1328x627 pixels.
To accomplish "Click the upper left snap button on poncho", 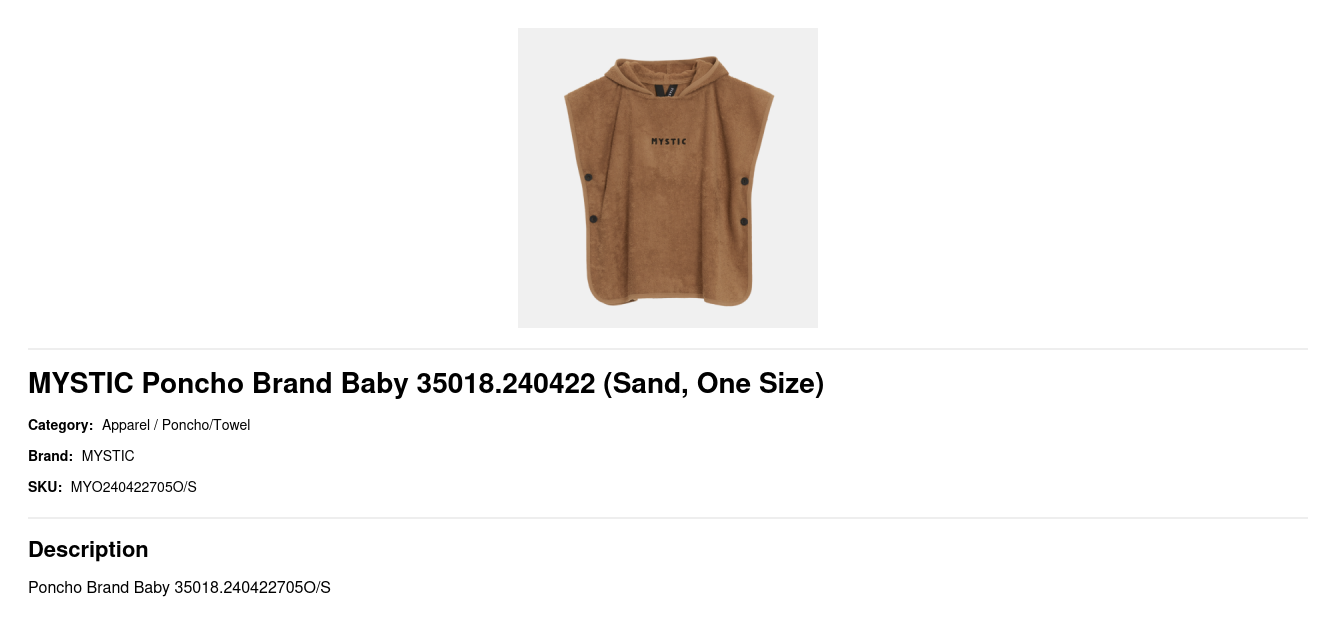I will pyautogui.click(x=588, y=178).
